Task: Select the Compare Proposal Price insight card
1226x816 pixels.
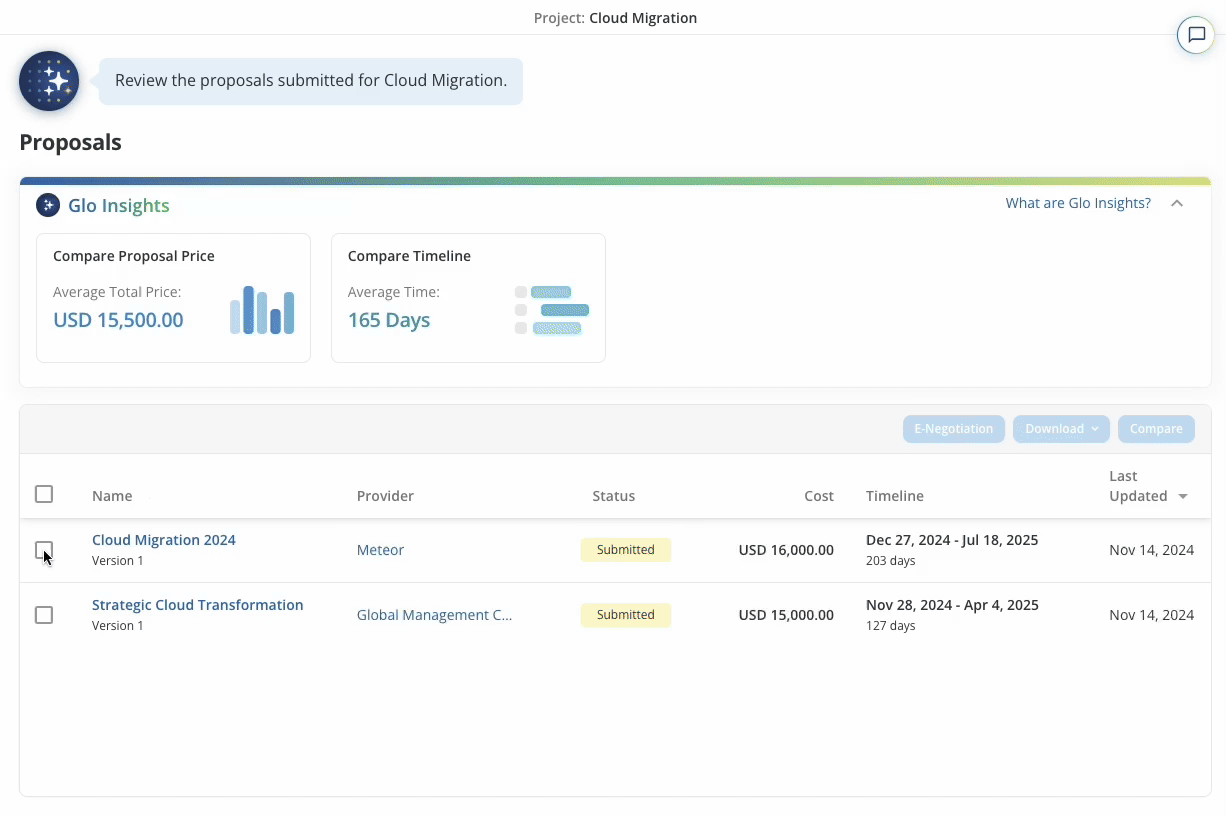Action: point(173,297)
